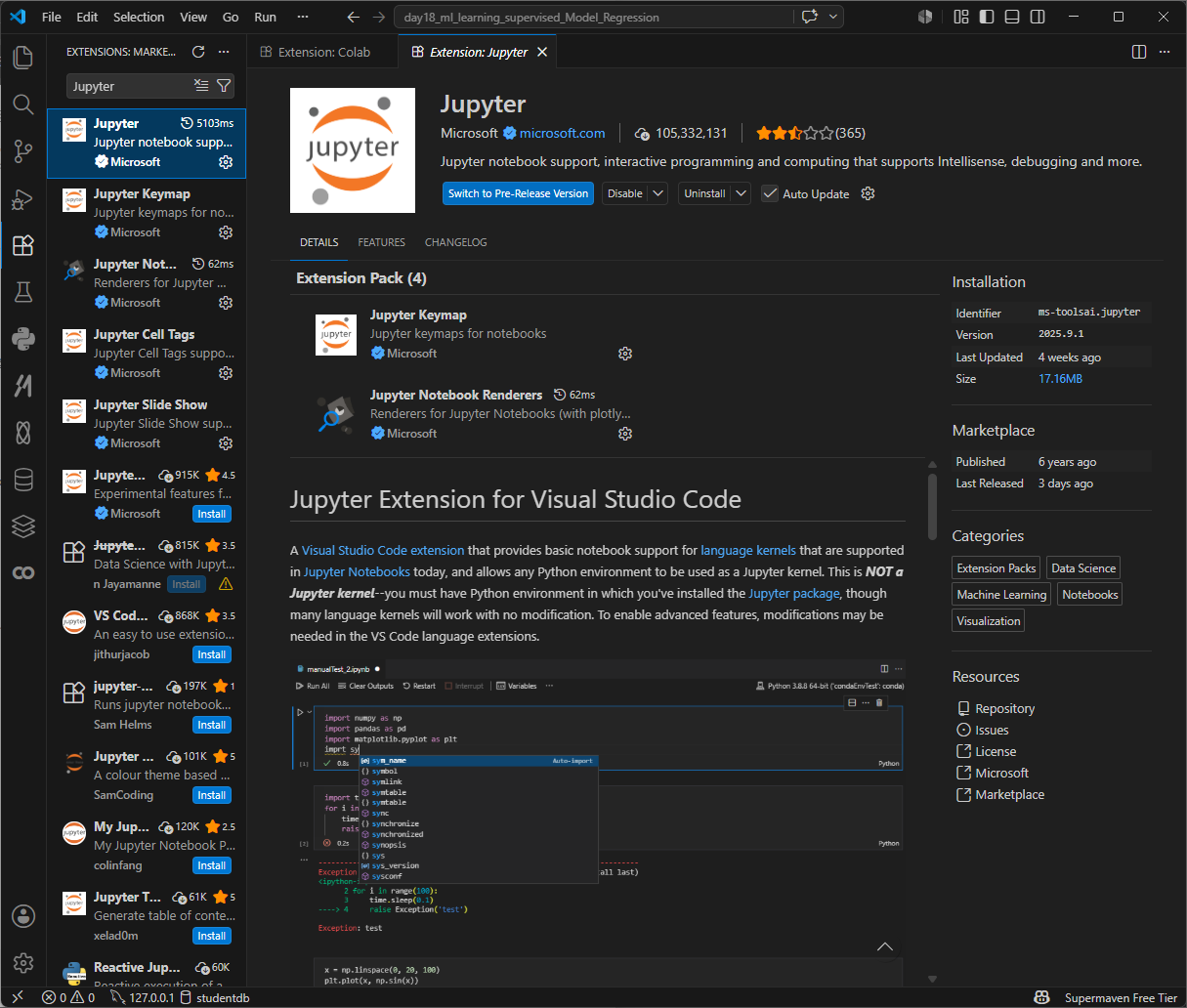The height and width of the screenshot is (1008, 1187).
Task: Toggle the primary side bar layout icon
Action: pyautogui.click(x=987, y=17)
